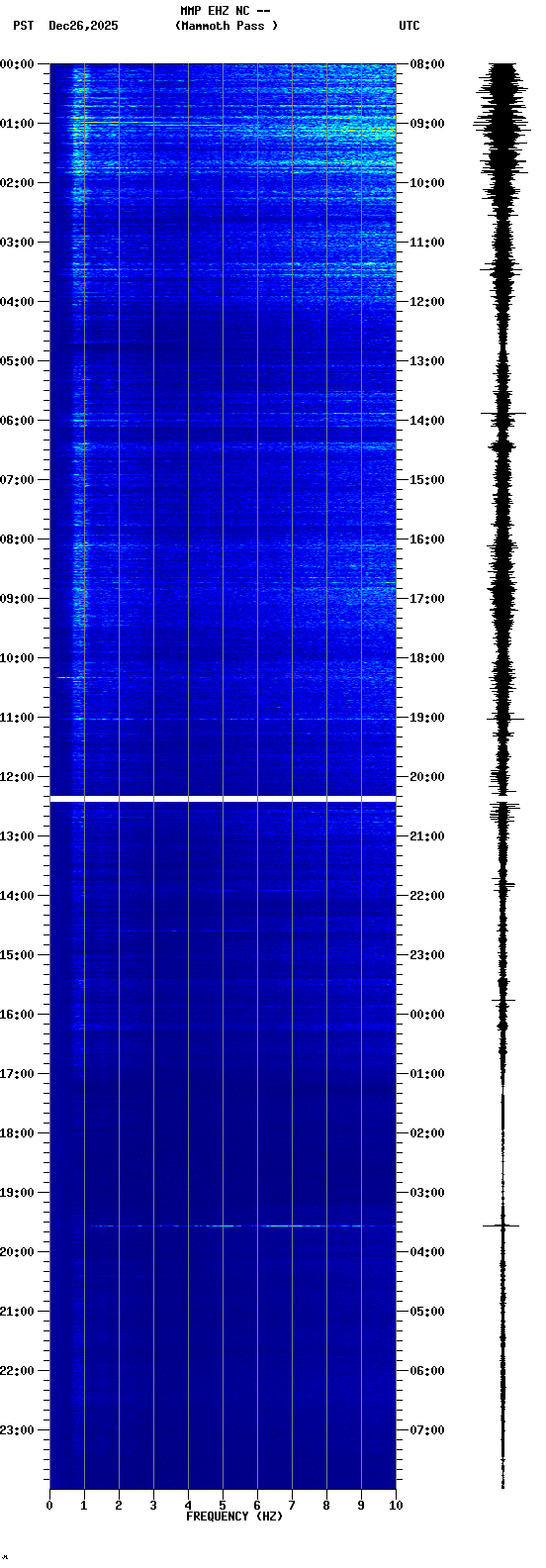Click the 06:00 PST time label

18,421
